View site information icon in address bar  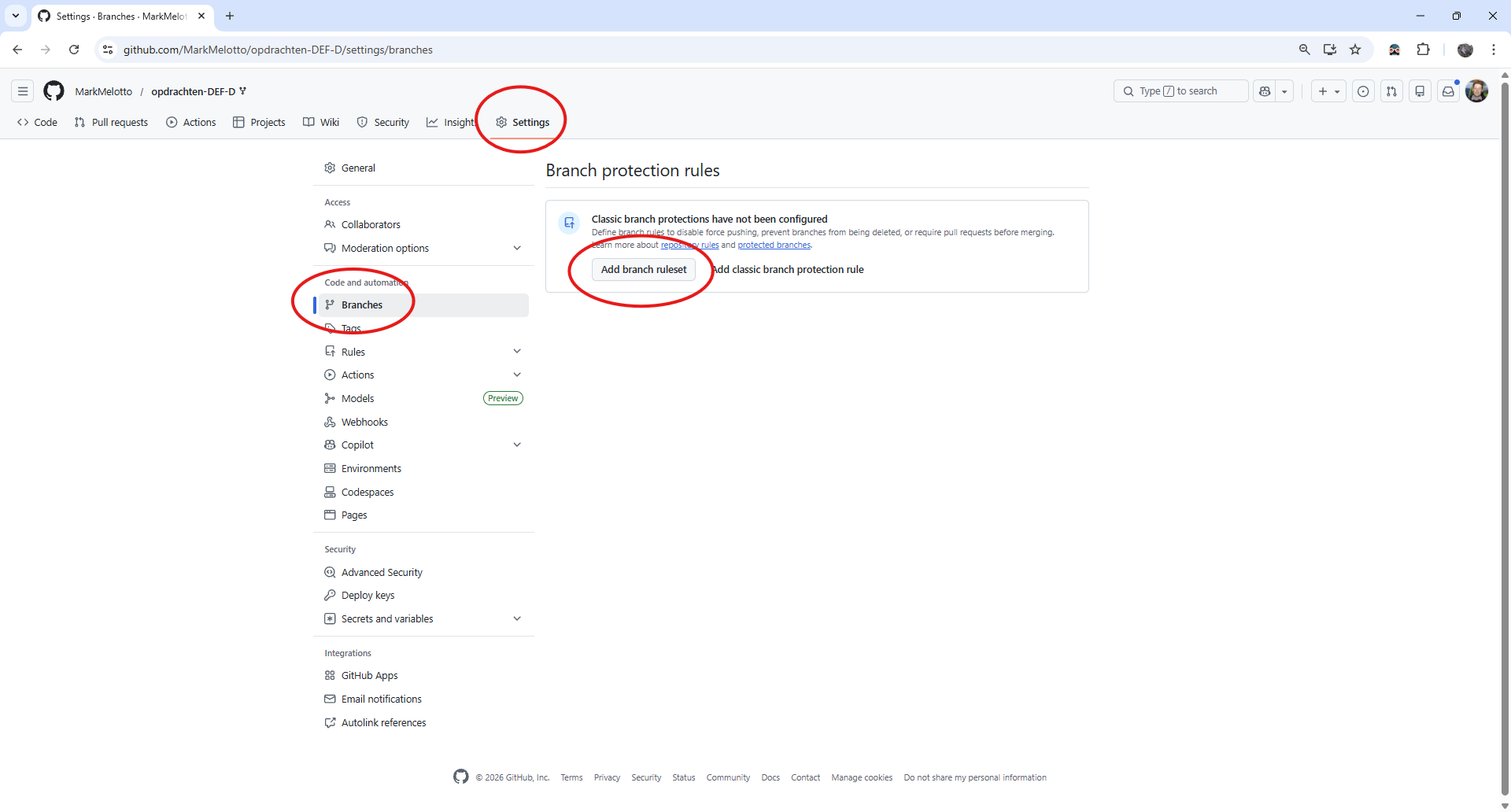pos(108,50)
